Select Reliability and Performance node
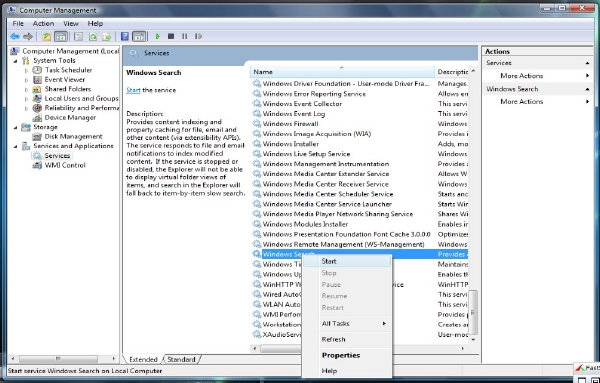 [x=82, y=108]
